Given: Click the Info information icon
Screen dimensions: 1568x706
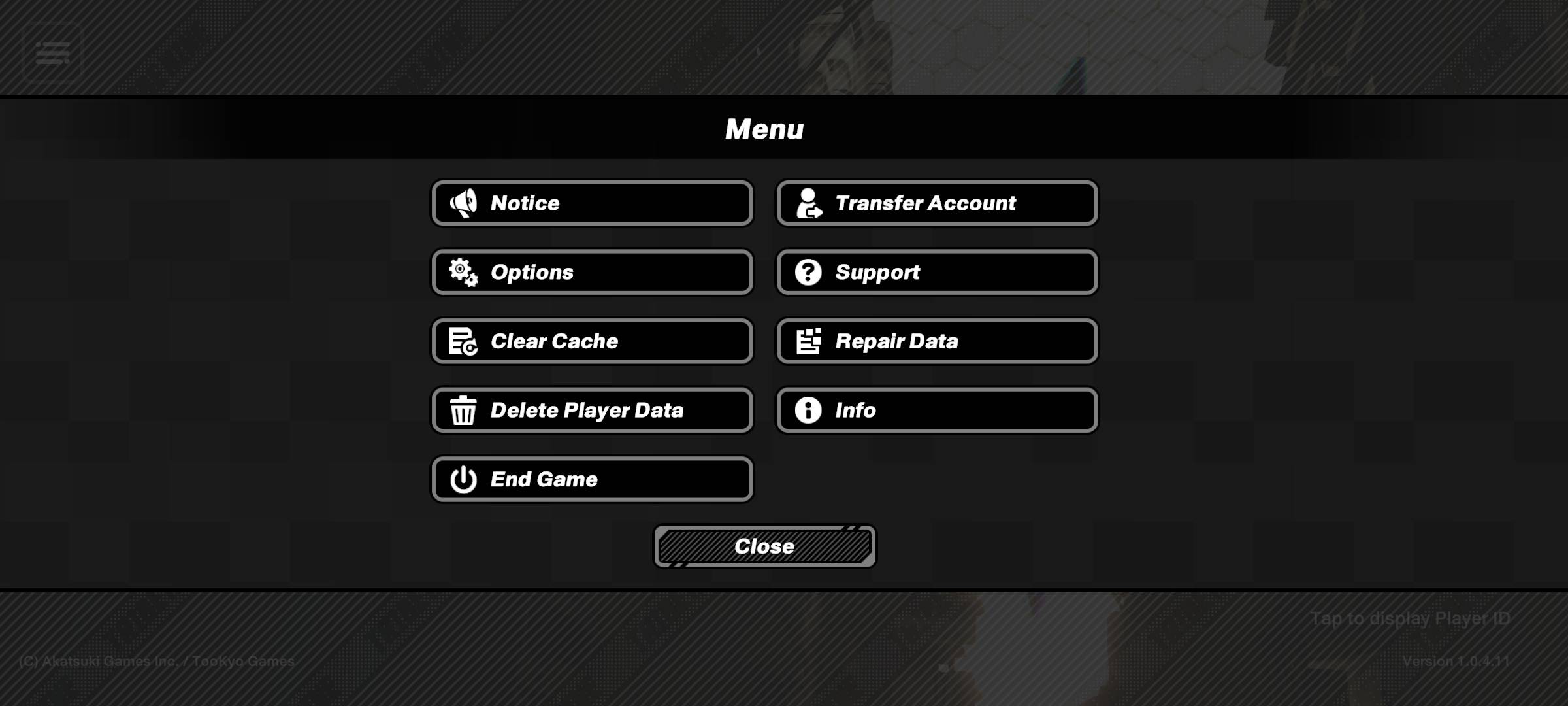Looking at the screenshot, I should (808, 409).
